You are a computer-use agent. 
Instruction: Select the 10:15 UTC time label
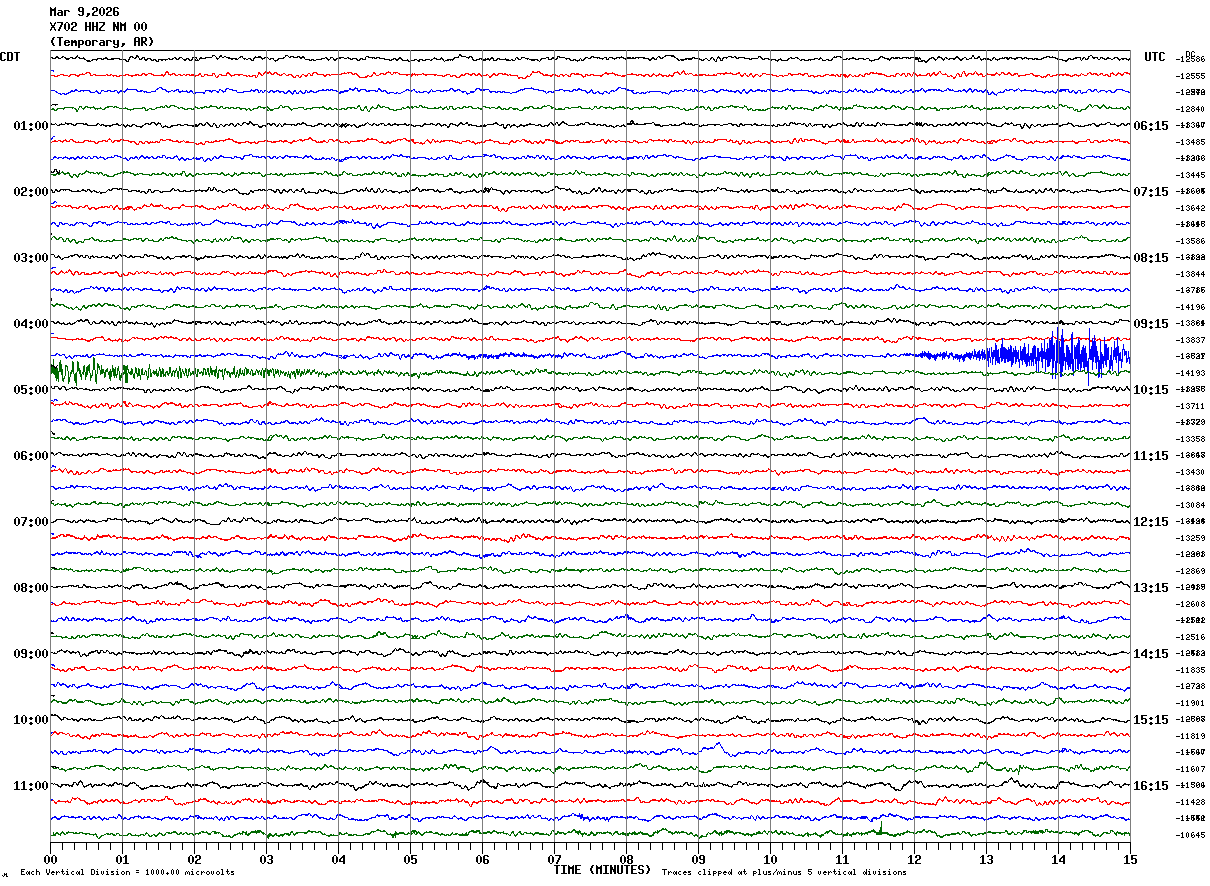pos(1151,390)
